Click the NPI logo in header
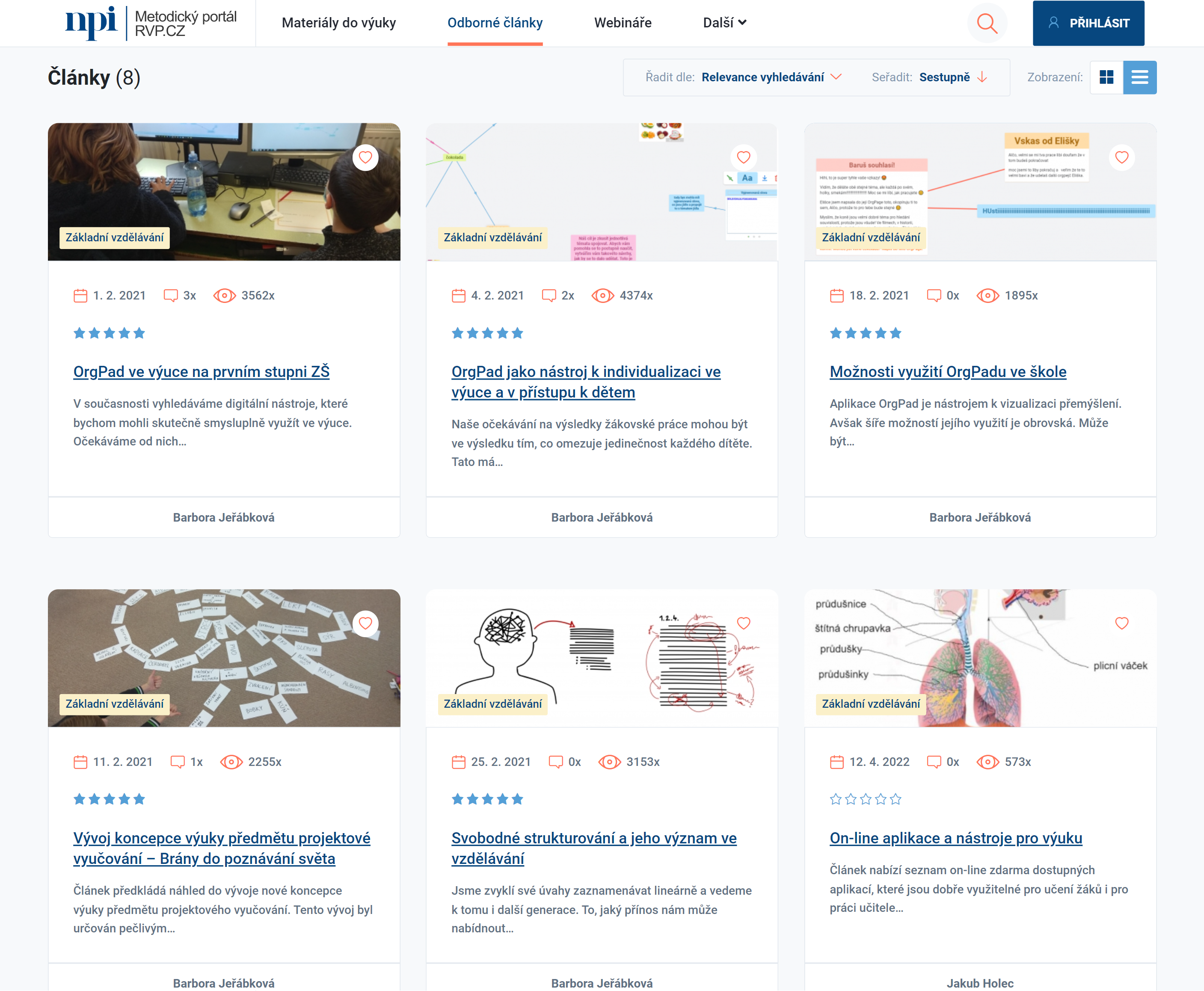 (x=91, y=23)
